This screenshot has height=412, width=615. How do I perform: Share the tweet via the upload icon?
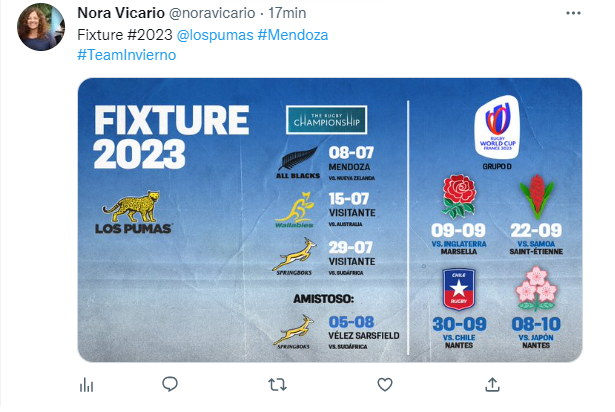coord(492,384)
